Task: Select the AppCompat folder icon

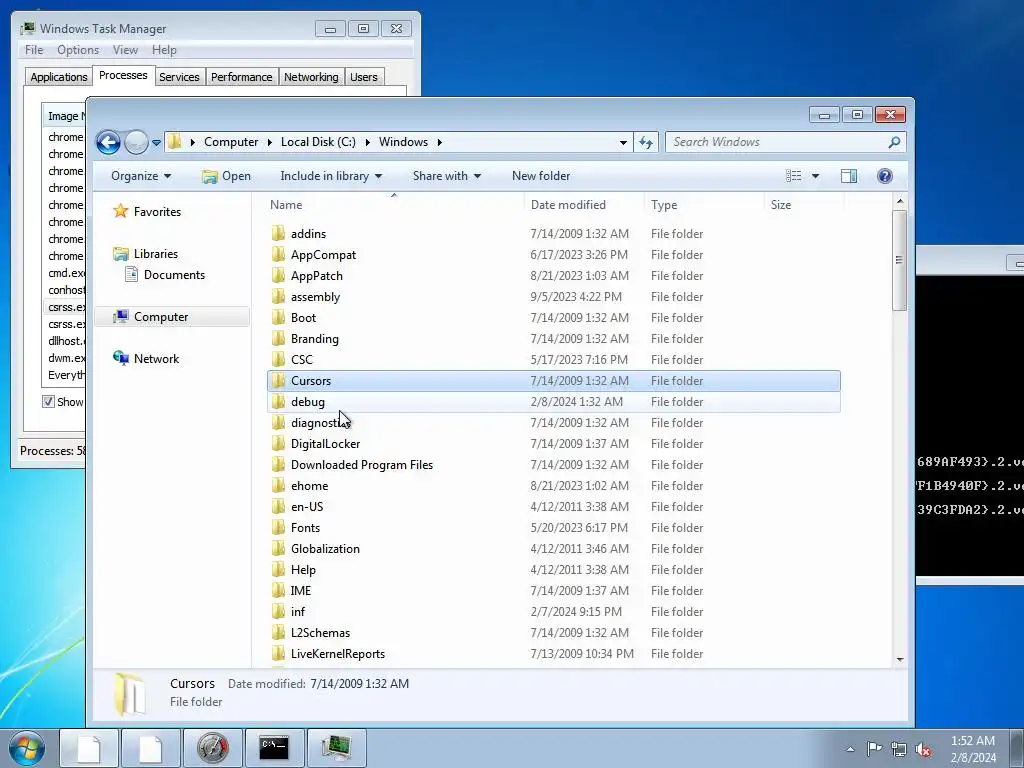Action: coord(278,254)
